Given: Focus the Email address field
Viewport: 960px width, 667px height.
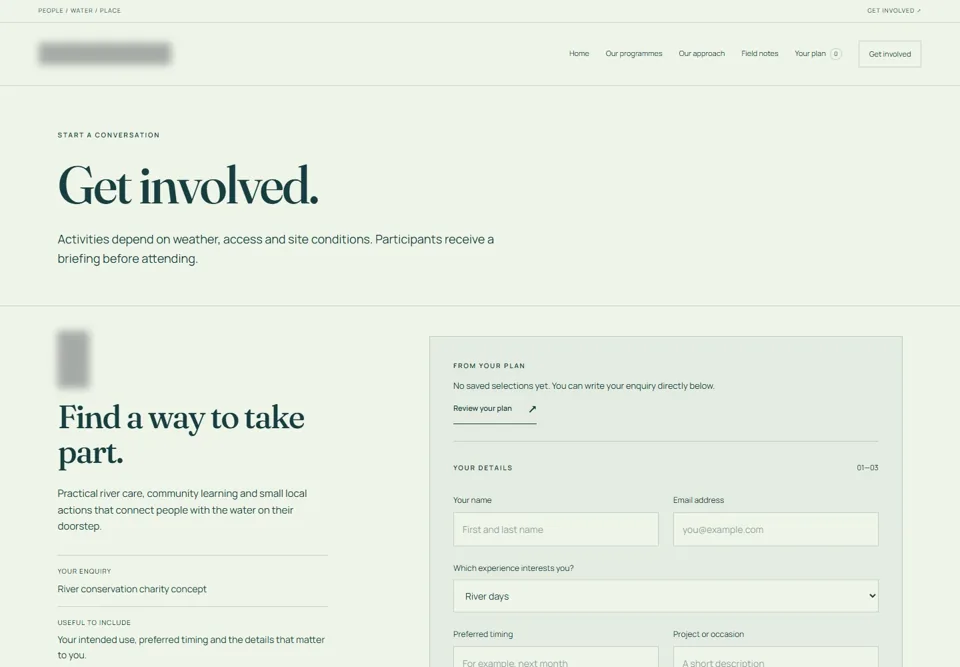Looking at the screenshot, I should point(775,529).
